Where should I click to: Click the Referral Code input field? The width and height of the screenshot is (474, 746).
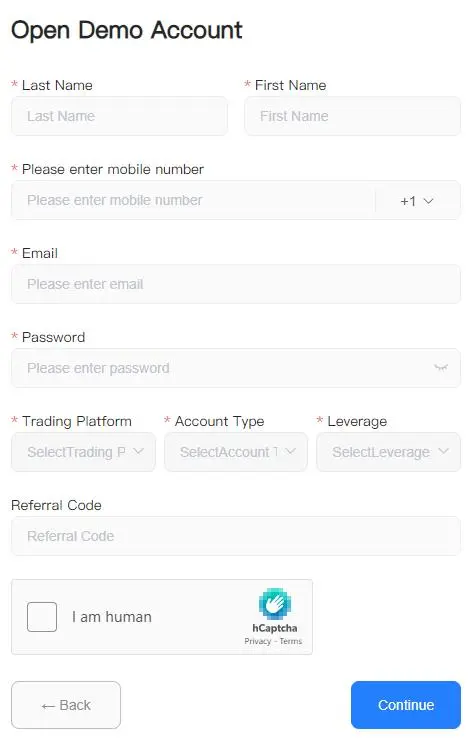(236, 536)
